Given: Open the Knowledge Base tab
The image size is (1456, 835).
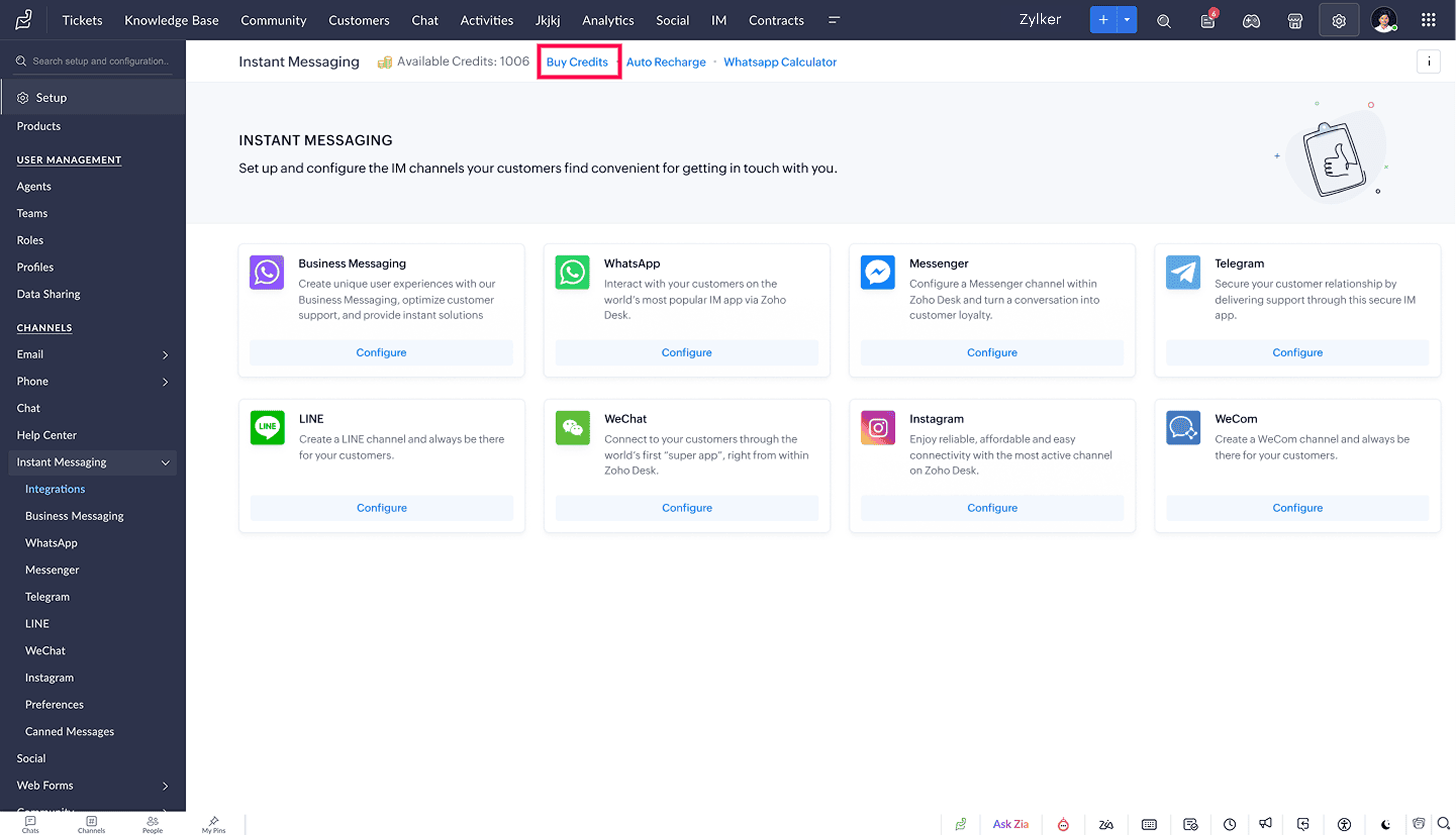Looking at the screenshot, I should pyautogui.click(x=171, y=21).
